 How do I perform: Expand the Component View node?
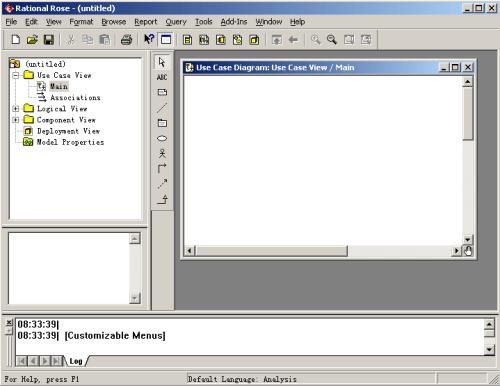16,120
